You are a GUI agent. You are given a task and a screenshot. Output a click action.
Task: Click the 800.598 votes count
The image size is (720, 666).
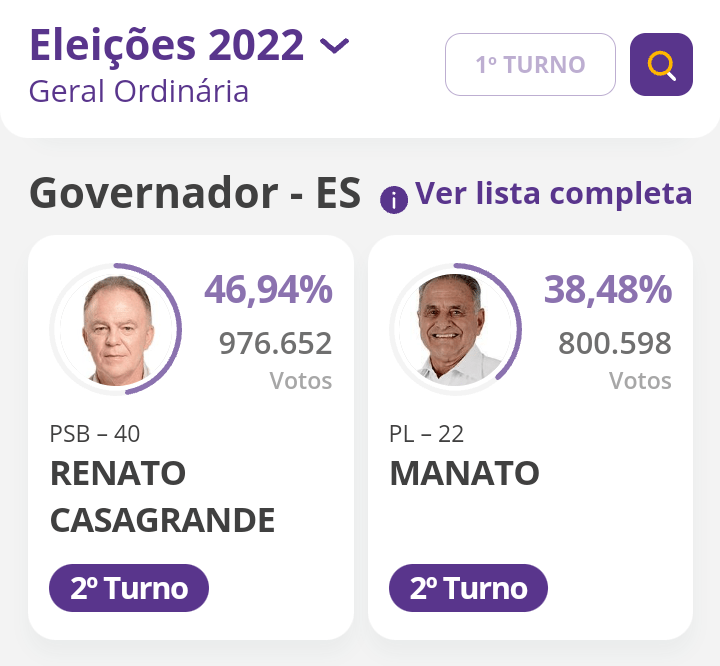tap(614, 343)
